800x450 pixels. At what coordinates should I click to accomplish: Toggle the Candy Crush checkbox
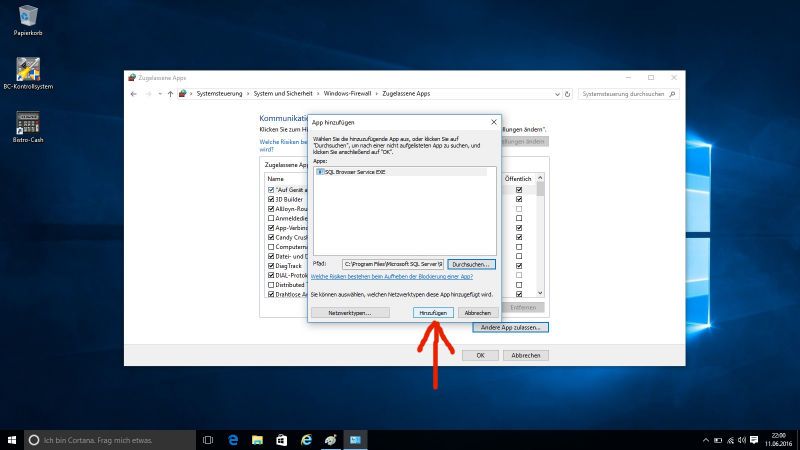pyautogui.click(x=271, y=237)
